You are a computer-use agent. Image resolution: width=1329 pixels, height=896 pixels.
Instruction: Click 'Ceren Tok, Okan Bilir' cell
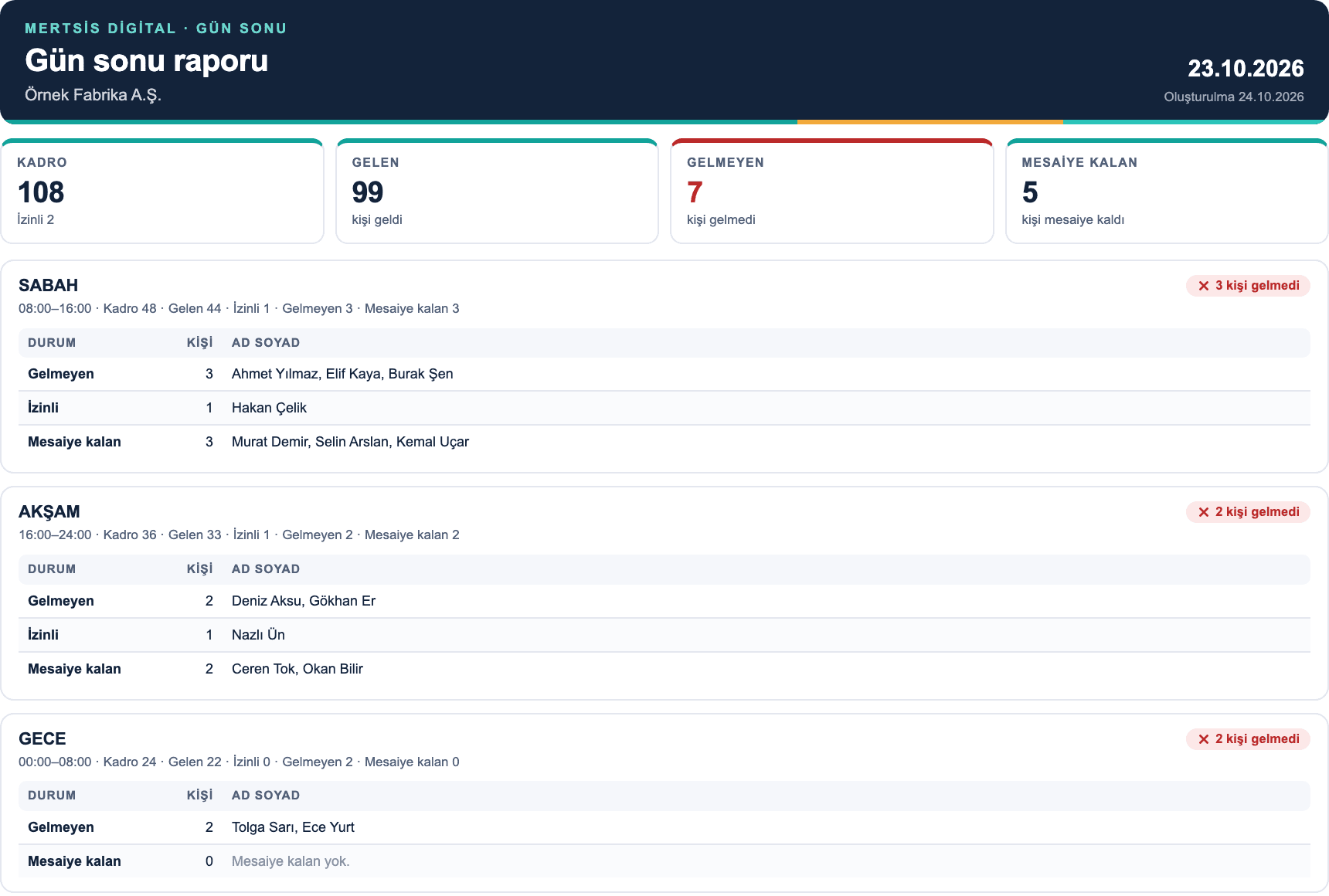click(297, 669)
